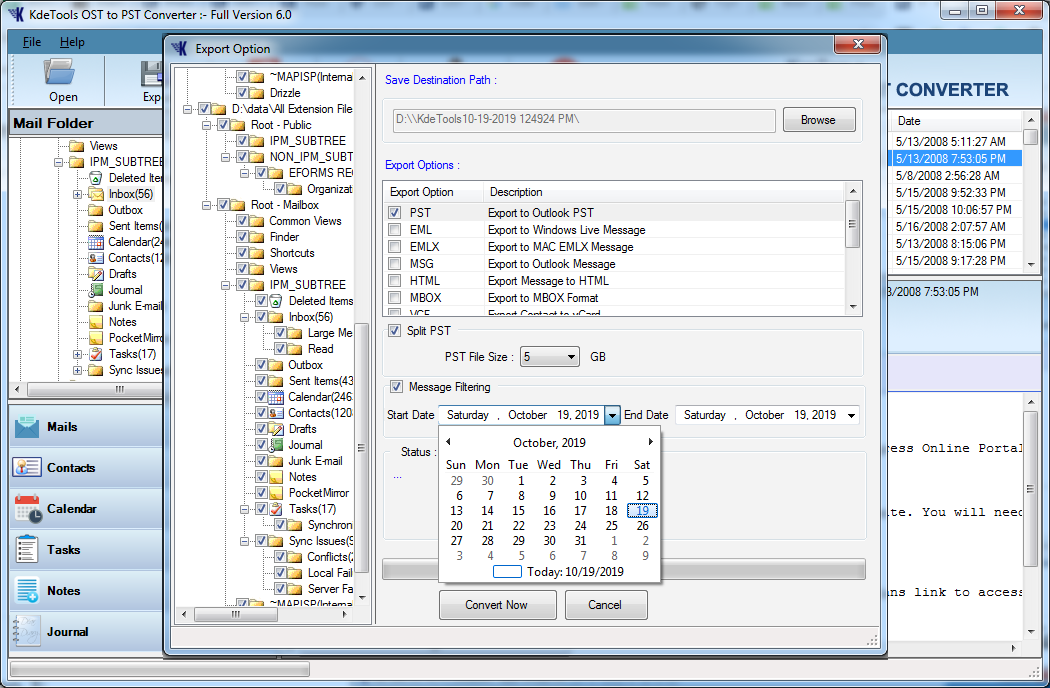The width and height of the screenshot is (1050, 688).
Task: Enable the EML export option checkbox
Action: [393, 229]
